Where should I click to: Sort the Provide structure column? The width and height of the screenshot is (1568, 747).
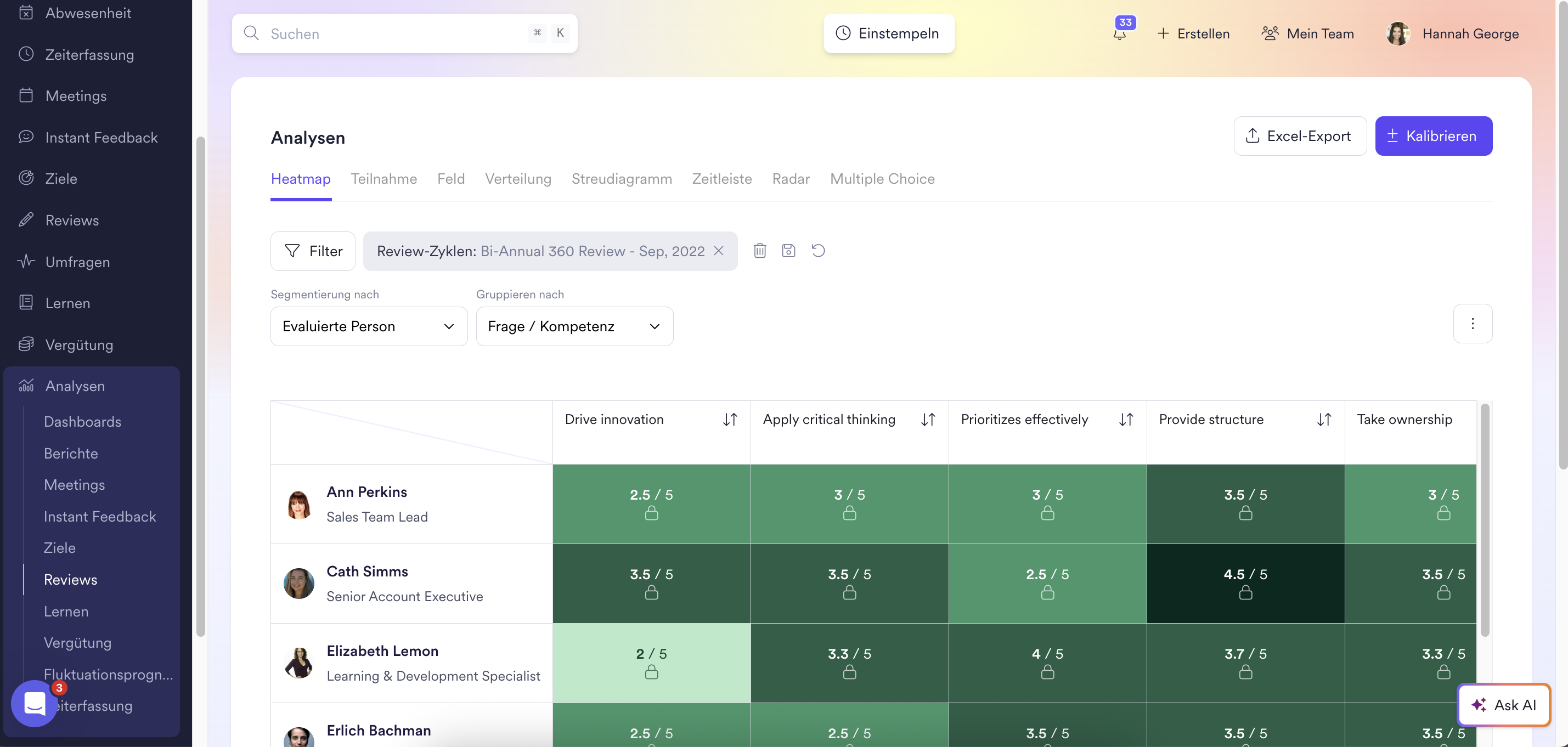[x=1323, y=419]
